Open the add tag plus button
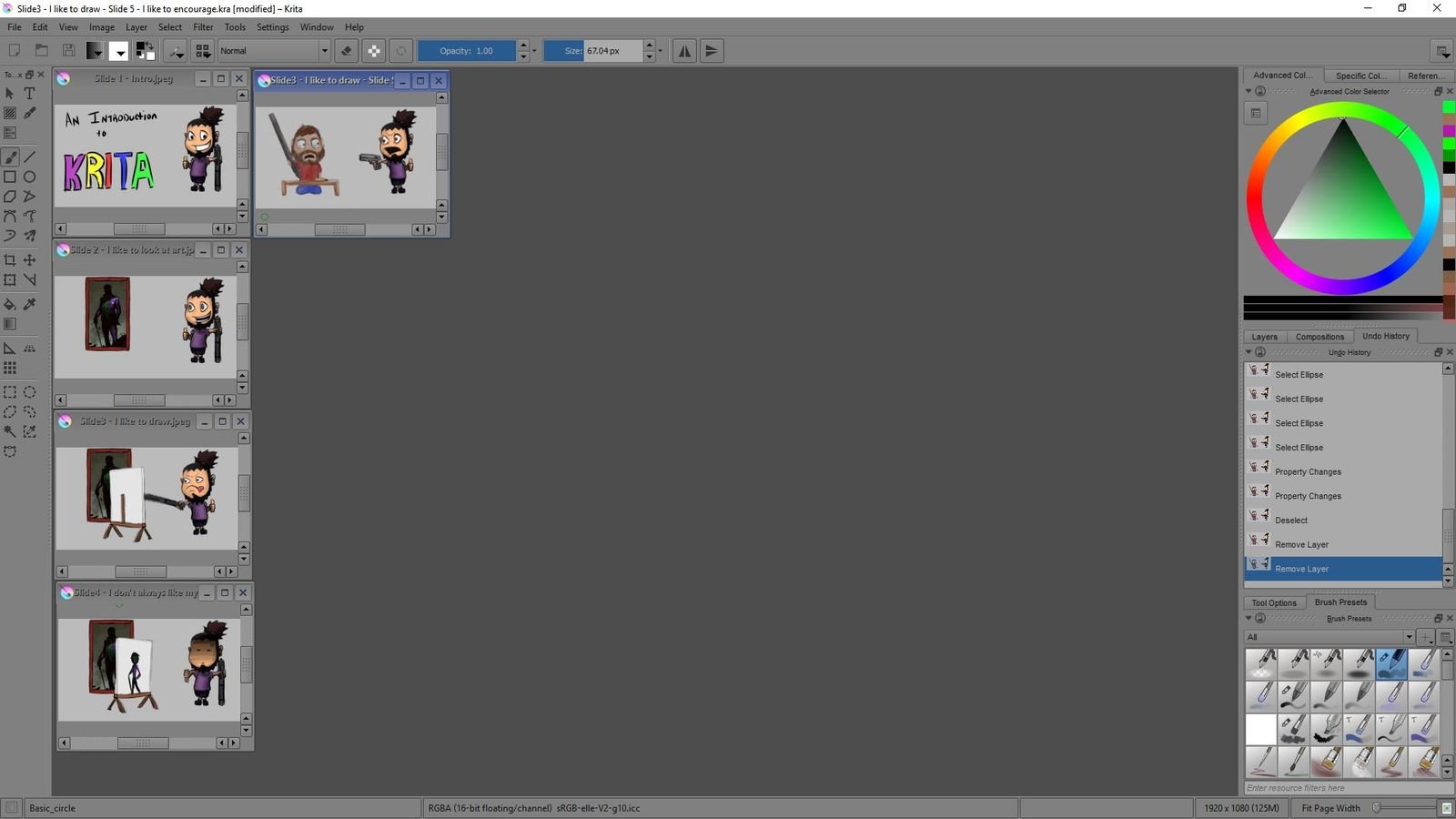Image resolution: width=1456 pixels, height=819 pixels. coord(1426,637)
